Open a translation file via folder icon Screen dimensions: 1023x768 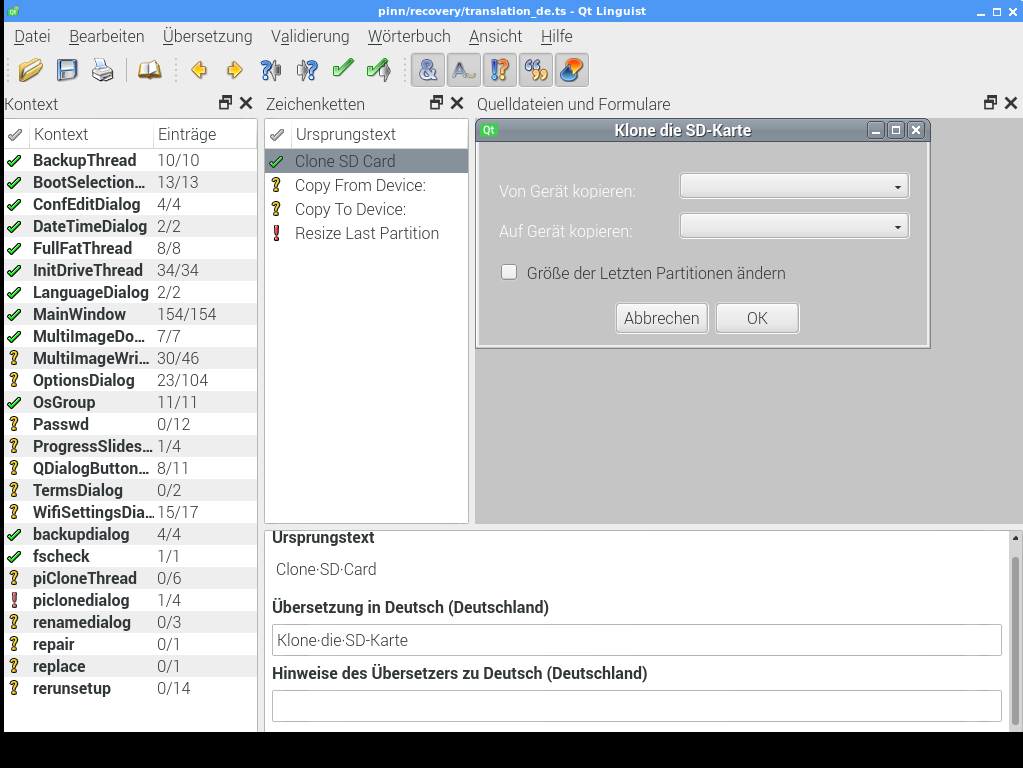click(x=30, y=70)
